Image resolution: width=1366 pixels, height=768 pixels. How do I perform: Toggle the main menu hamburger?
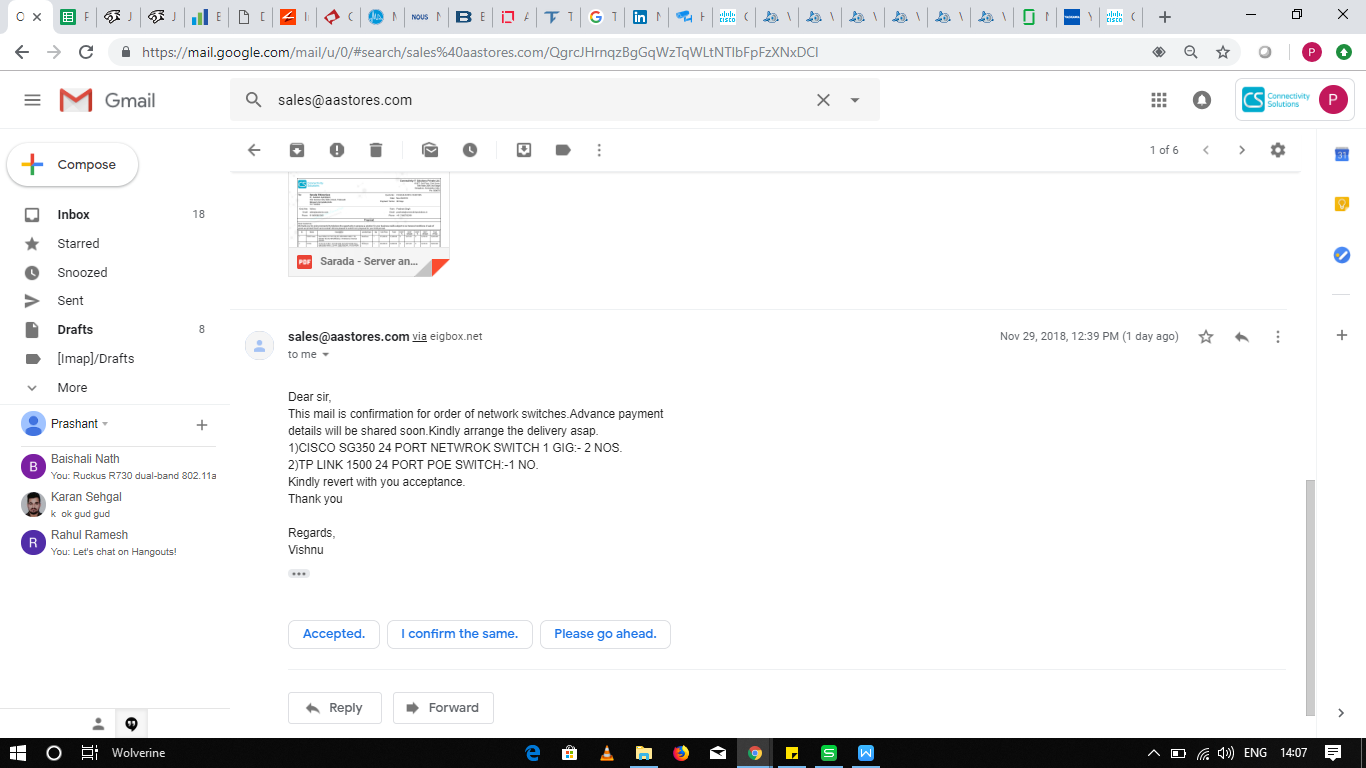[32, 100]
